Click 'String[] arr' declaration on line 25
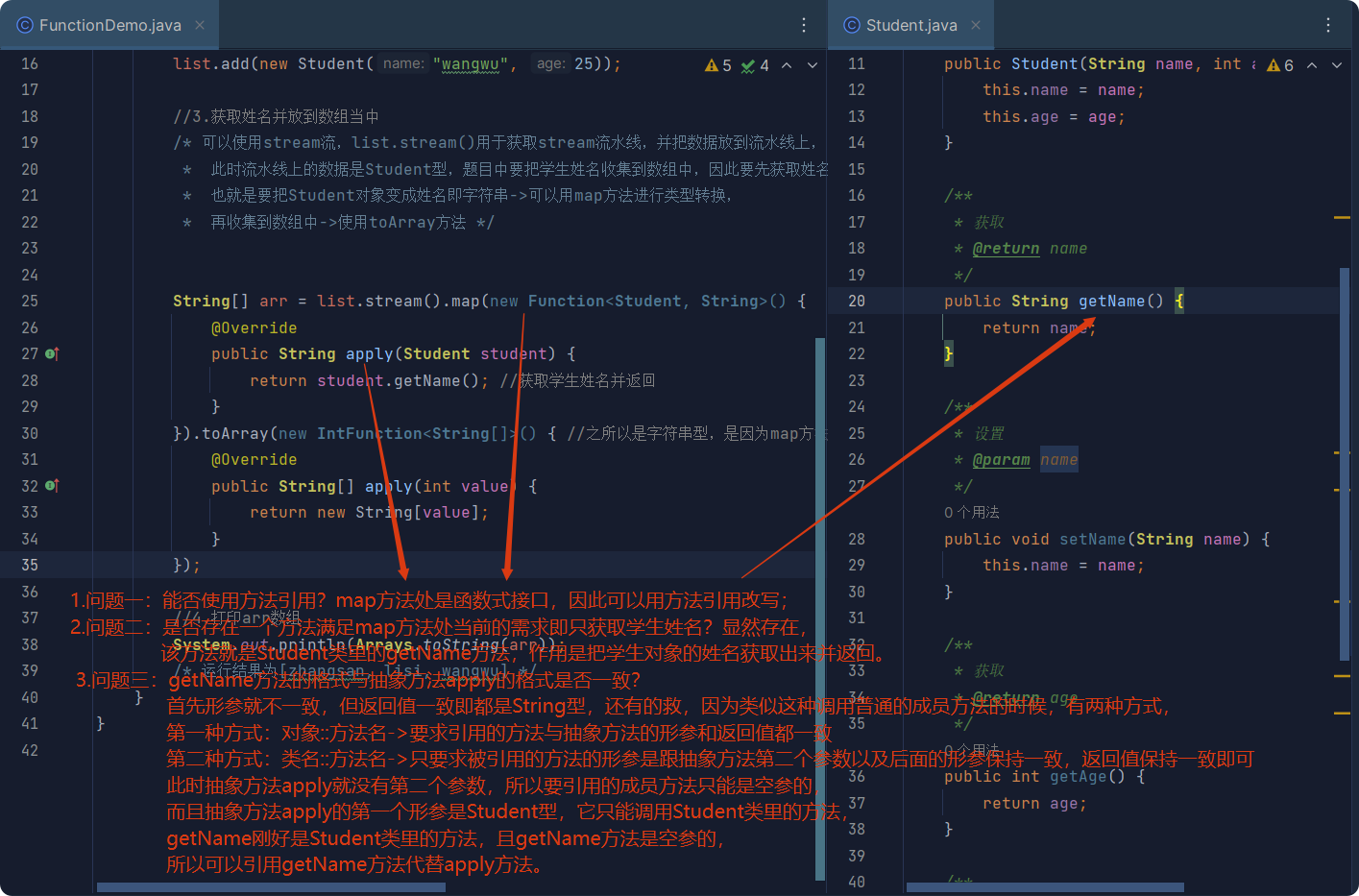The height and width of the screenshot is (896, 1359). [x=231, y=302]
